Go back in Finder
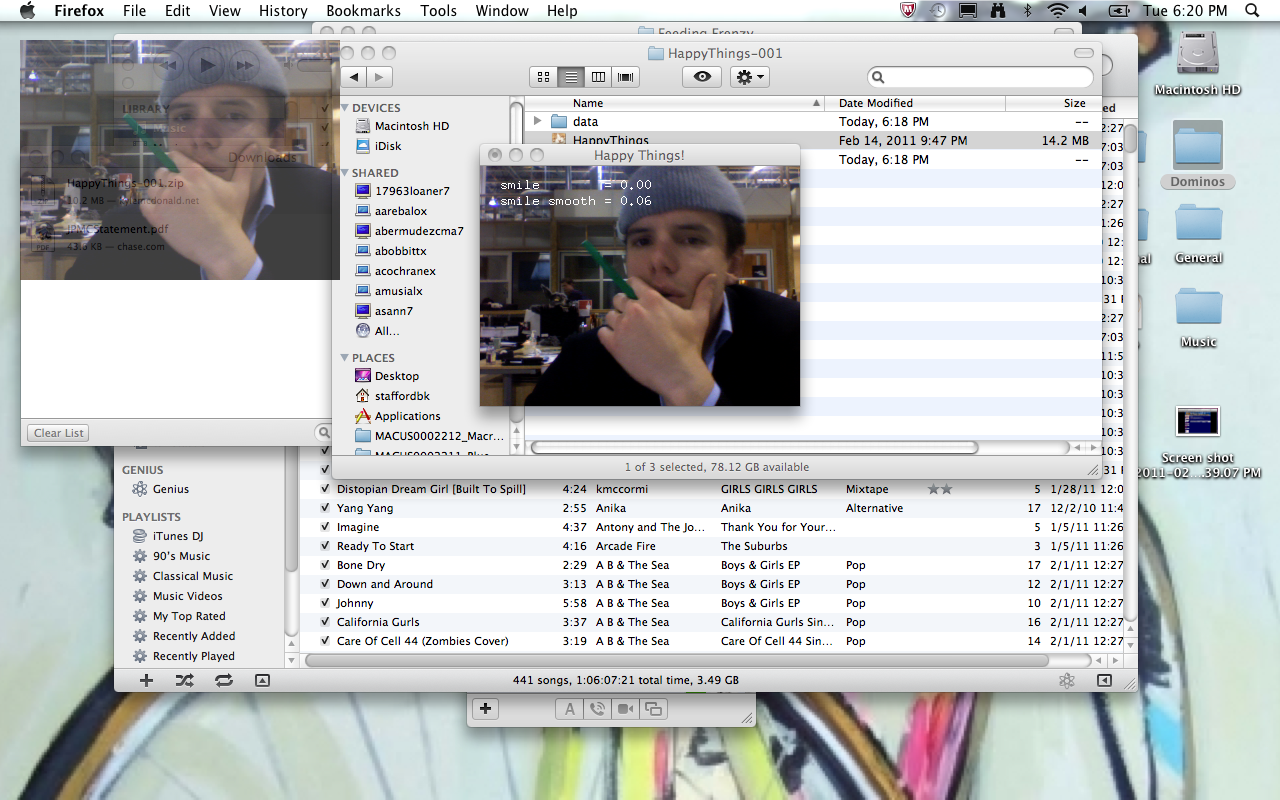 [354, 77]
